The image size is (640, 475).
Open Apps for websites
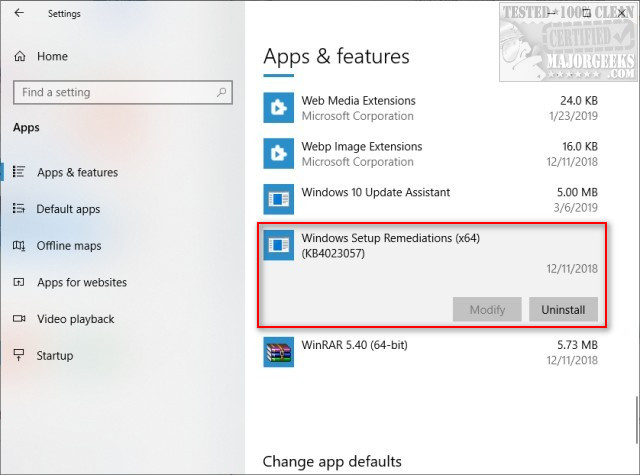[82, 282]
